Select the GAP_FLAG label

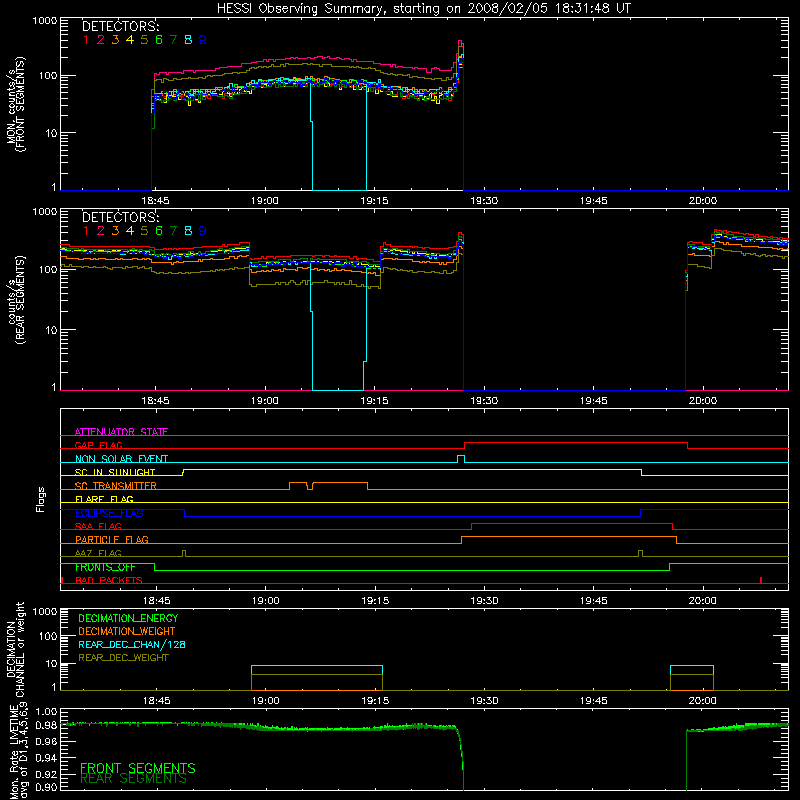[98, 445]
